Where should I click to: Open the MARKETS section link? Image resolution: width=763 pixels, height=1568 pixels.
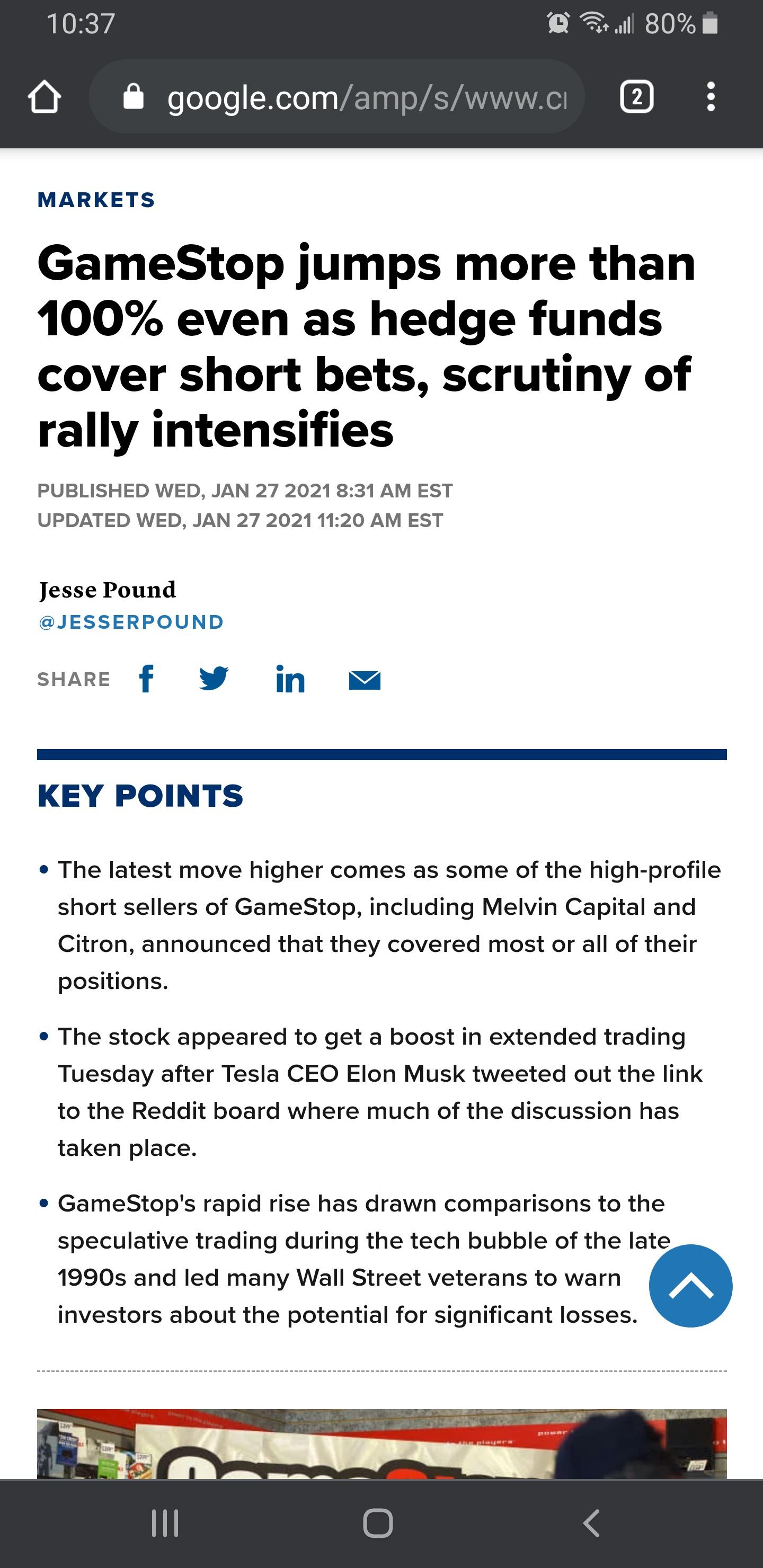[x=96, y=200]
